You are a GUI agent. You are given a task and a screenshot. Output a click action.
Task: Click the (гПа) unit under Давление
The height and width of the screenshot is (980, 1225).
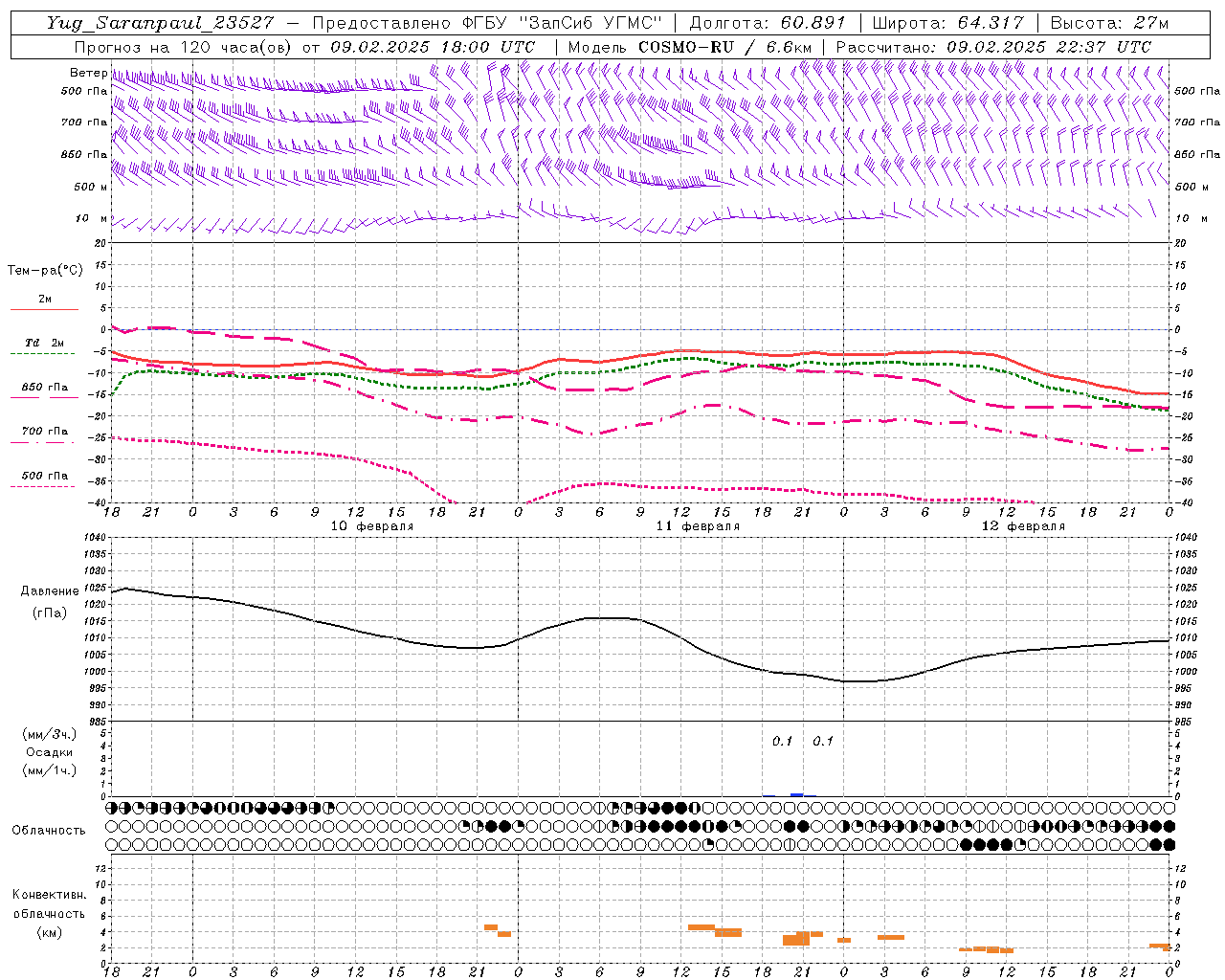[x=49, y=612]
